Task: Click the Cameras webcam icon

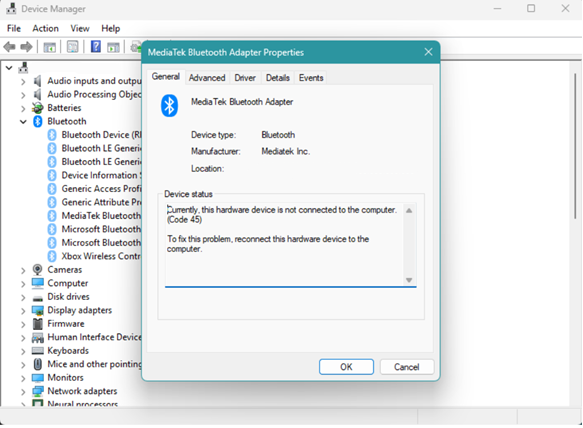Action: (38, 270)
